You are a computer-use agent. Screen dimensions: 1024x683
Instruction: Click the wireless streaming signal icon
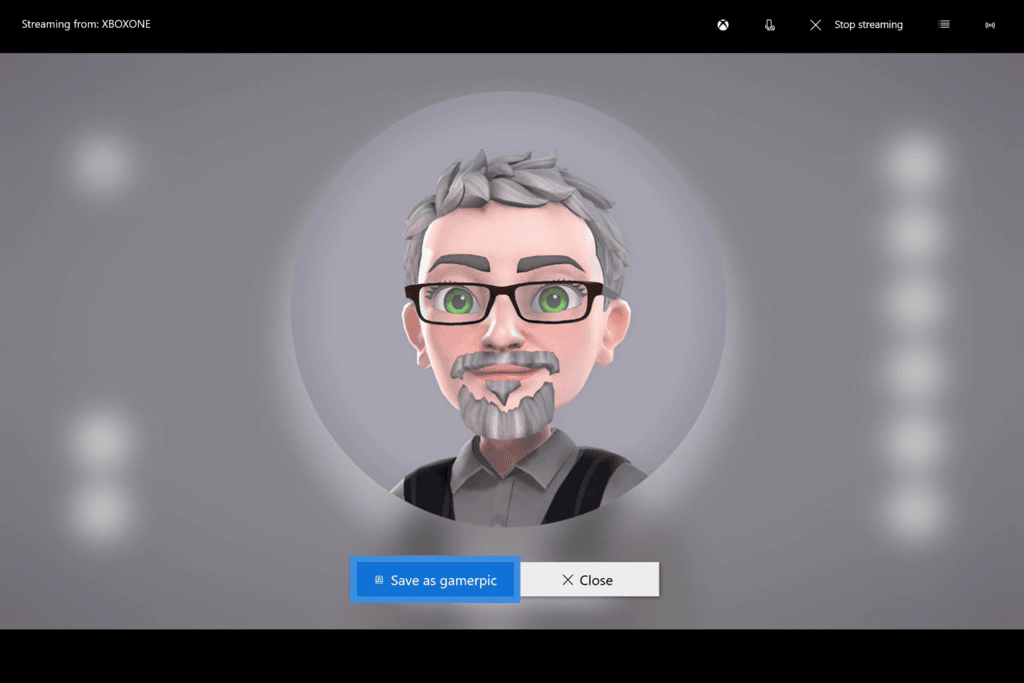pos(990,24)
